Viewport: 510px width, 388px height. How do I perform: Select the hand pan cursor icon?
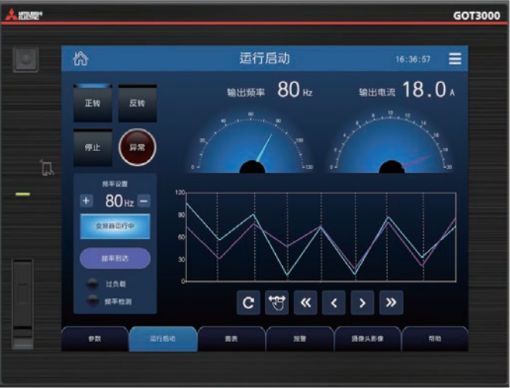(x=277, y=303)
